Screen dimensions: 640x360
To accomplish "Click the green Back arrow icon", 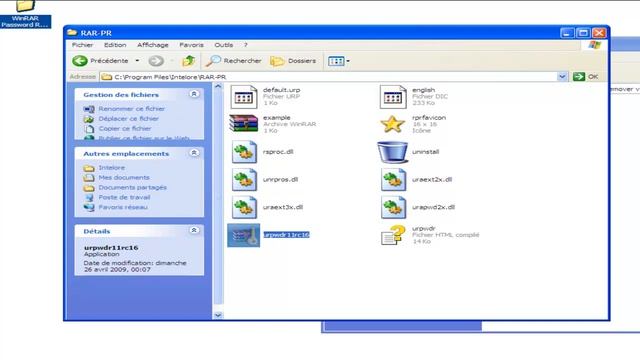I will click(x=80, y=61).
